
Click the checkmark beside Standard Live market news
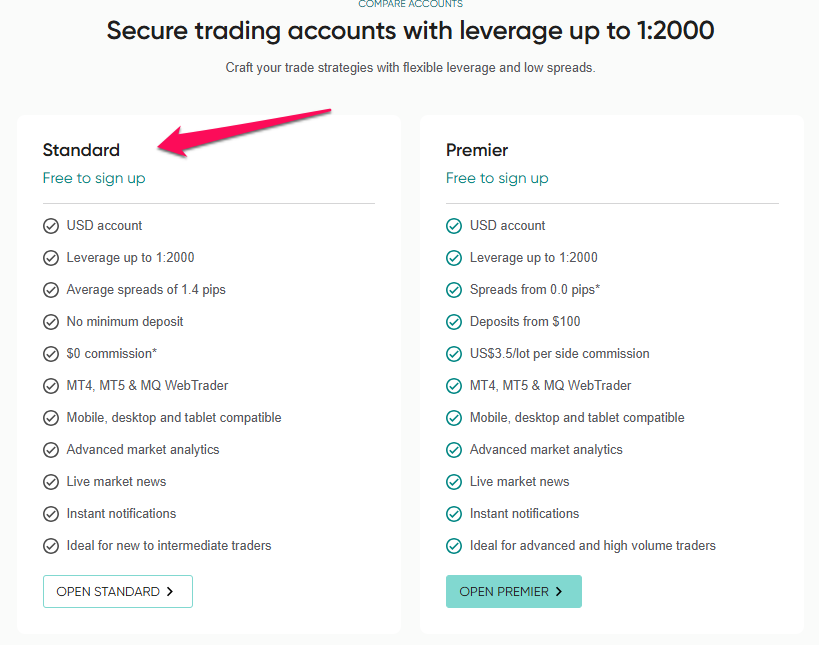click(x=51, y=482)
